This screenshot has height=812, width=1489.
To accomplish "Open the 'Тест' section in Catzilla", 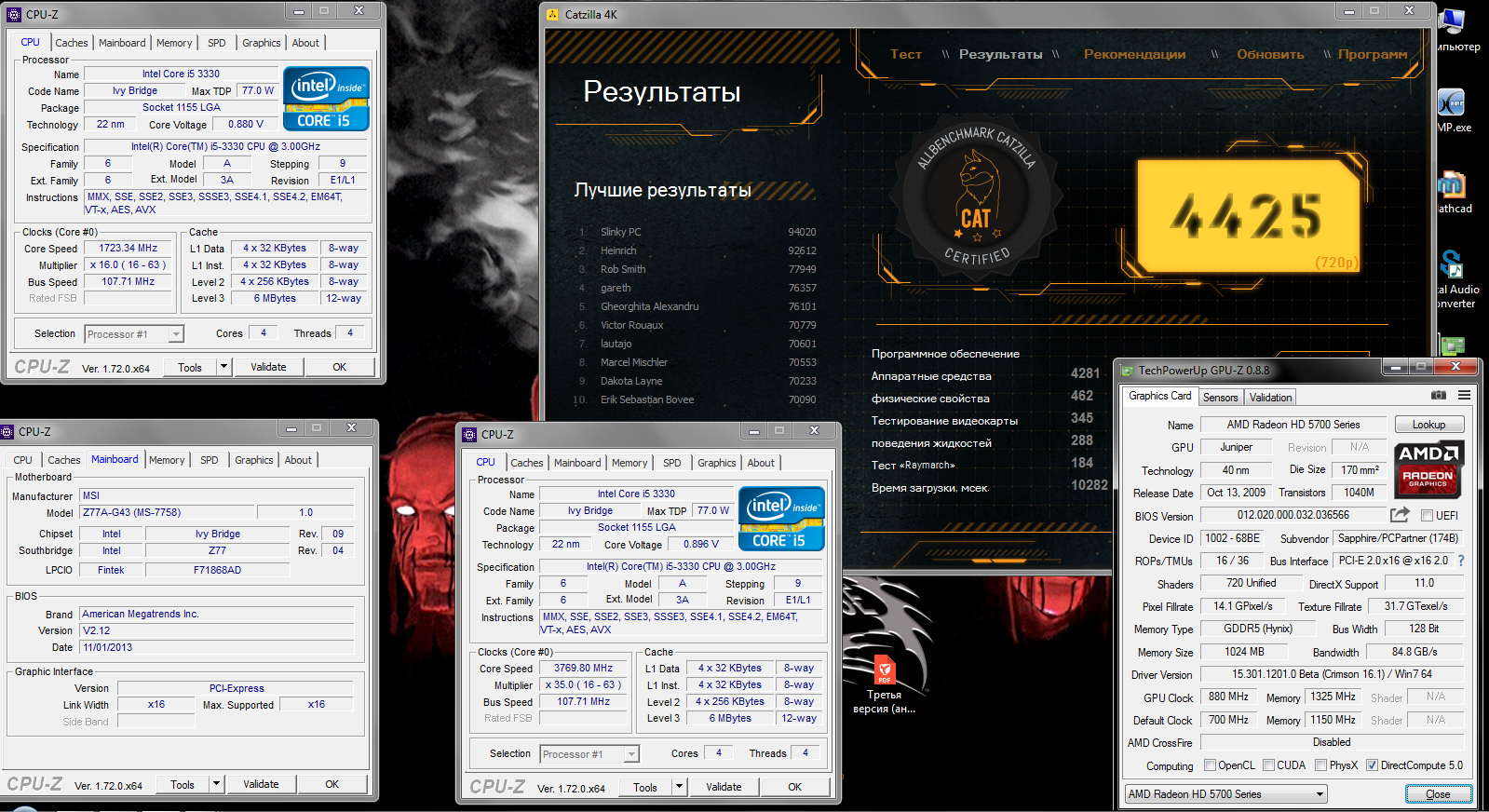I will [906, 54].
